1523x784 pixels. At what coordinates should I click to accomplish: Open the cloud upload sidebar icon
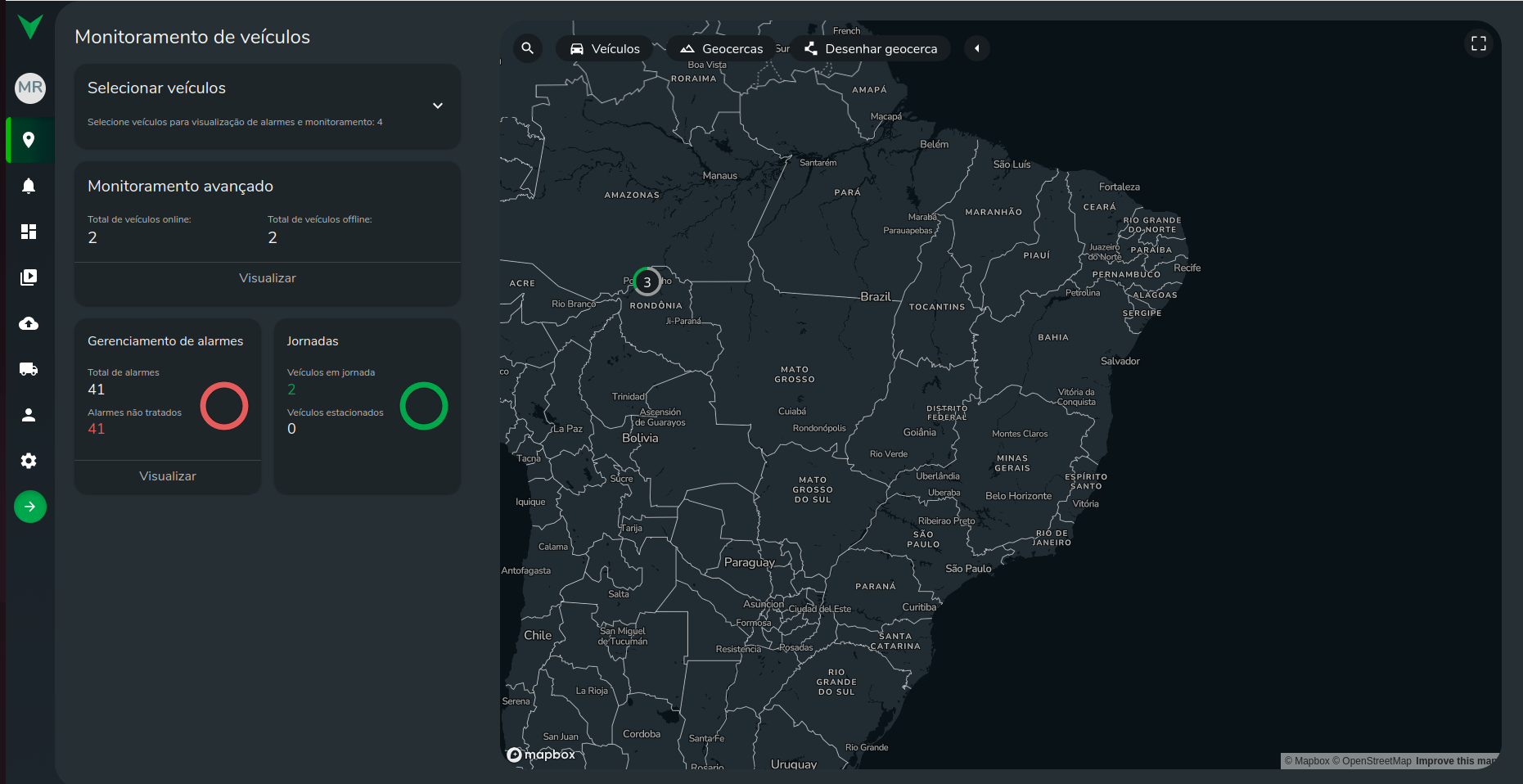29,323
